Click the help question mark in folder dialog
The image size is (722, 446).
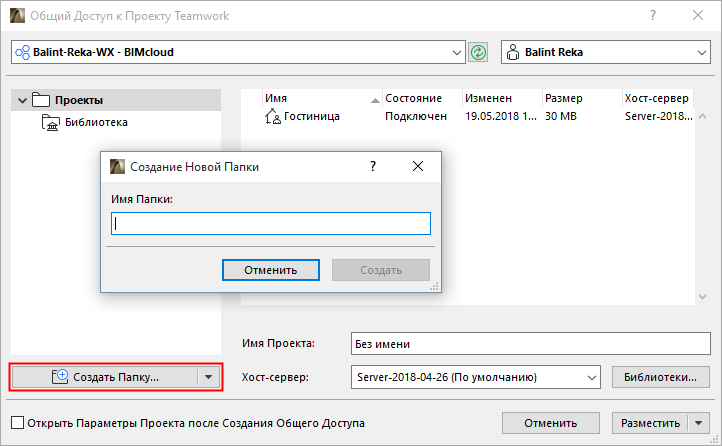pos(373,167)
